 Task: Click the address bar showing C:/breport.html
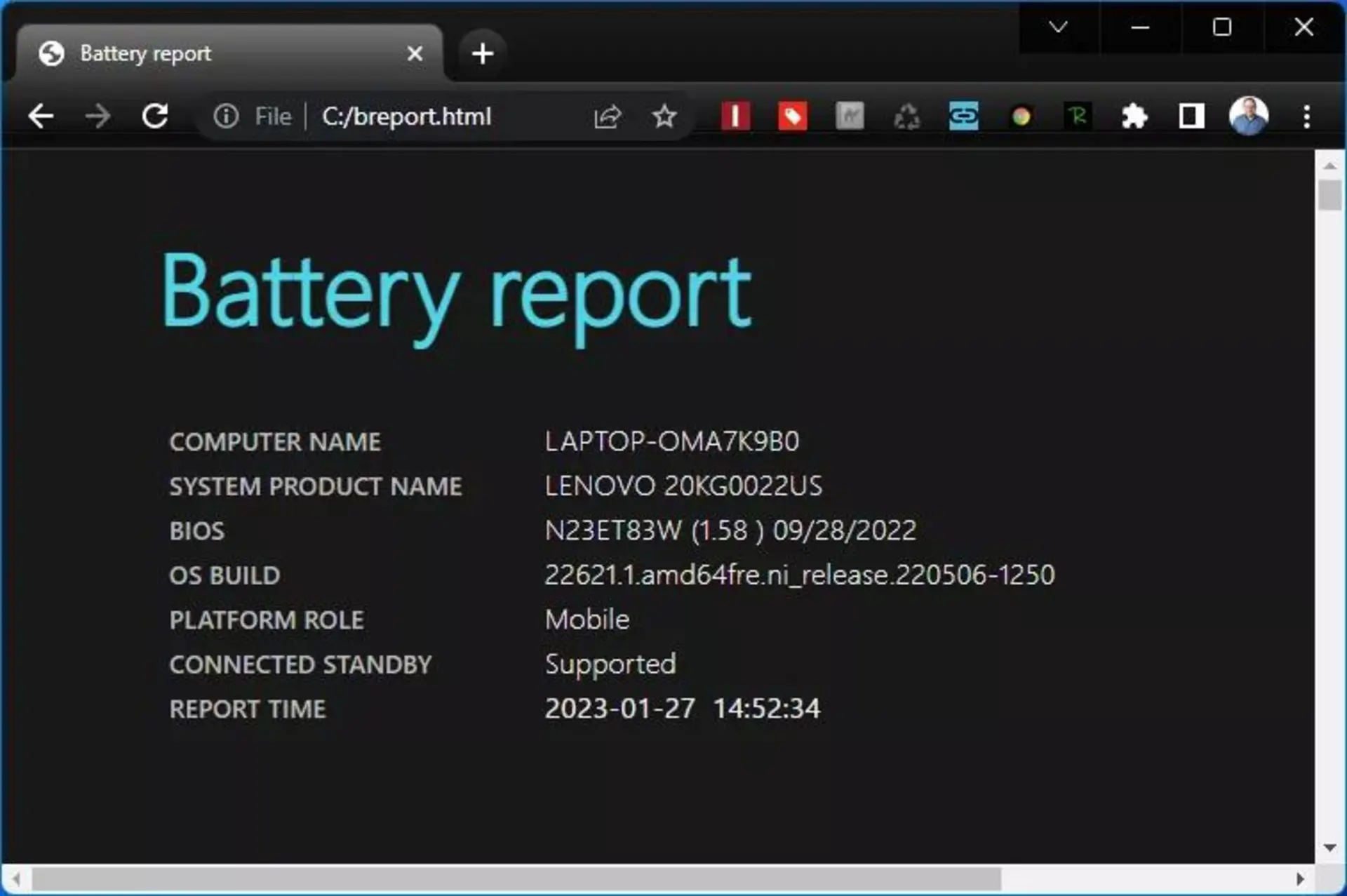[407, 116]
